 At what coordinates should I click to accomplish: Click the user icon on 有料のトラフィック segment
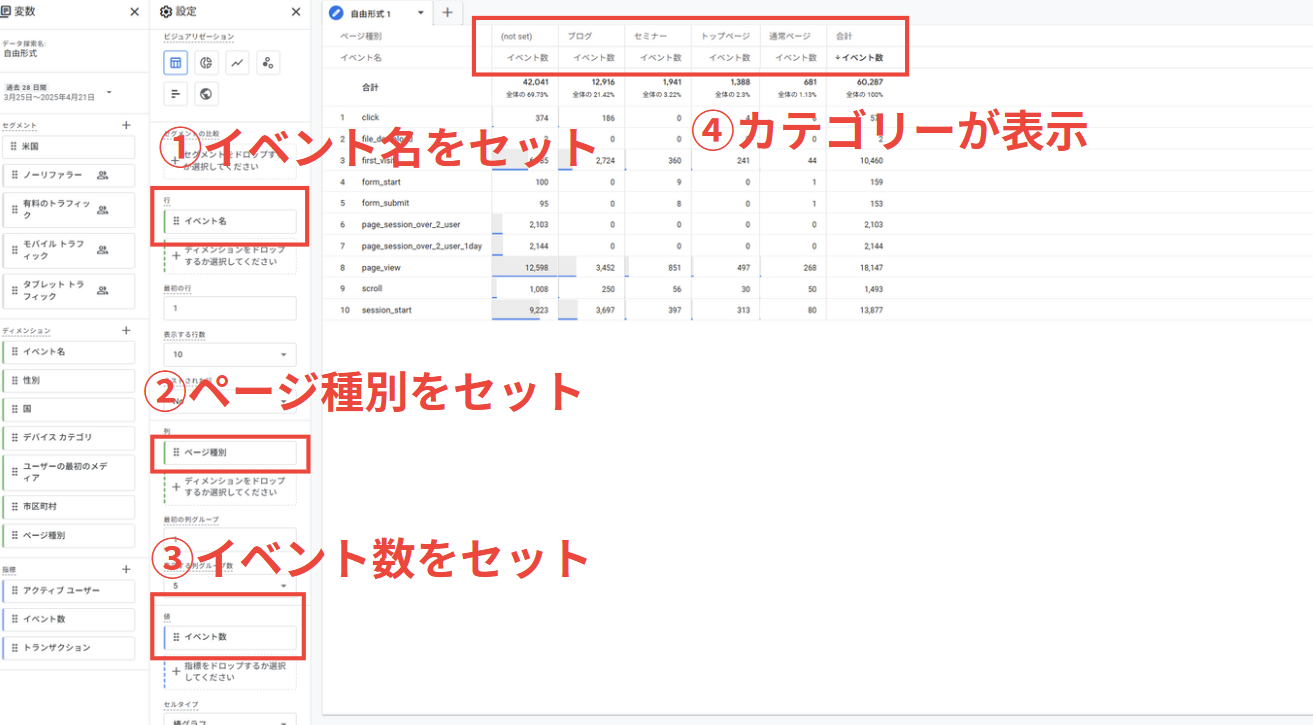pos(103,210)
